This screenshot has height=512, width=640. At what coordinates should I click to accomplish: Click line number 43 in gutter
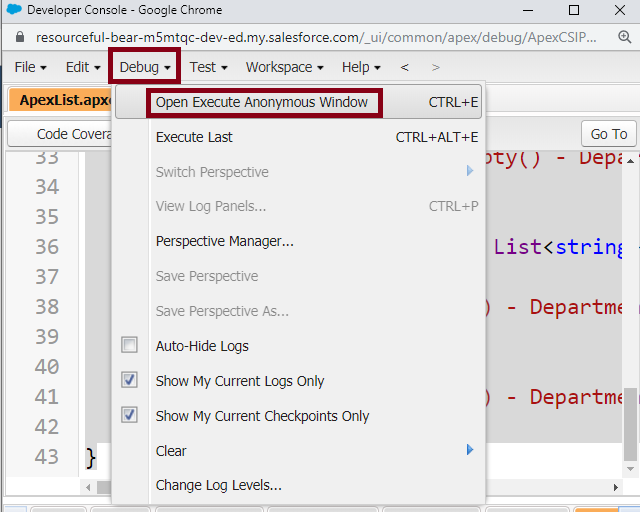coord(47,456)
